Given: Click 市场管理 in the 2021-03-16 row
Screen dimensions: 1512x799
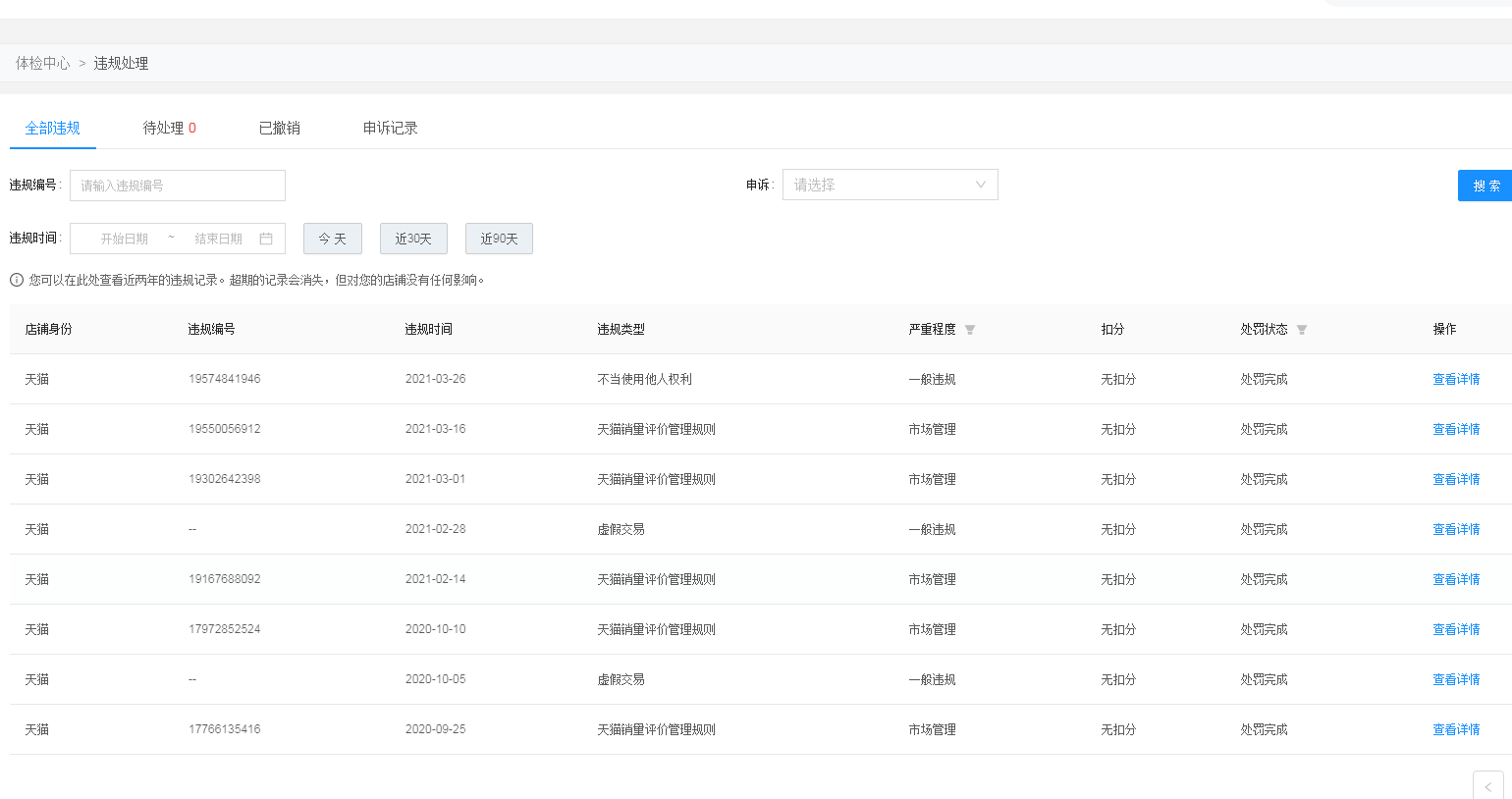Looking at the screenshot, I should pyautogui.click(x=932, y=429).
